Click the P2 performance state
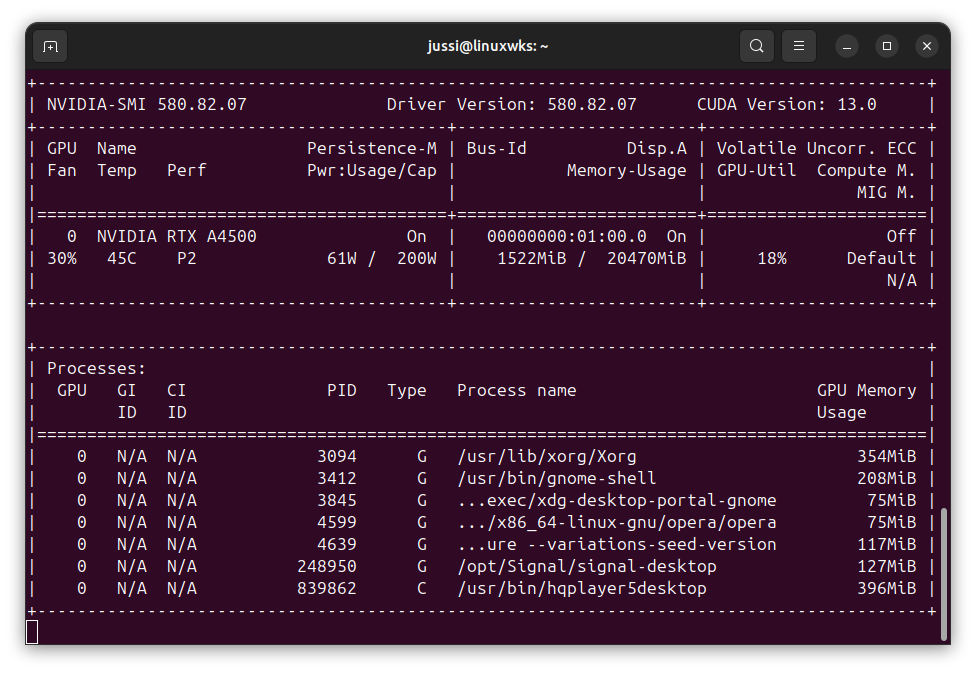This screenshot has height=673, width=976. click(x=187, y=258)
